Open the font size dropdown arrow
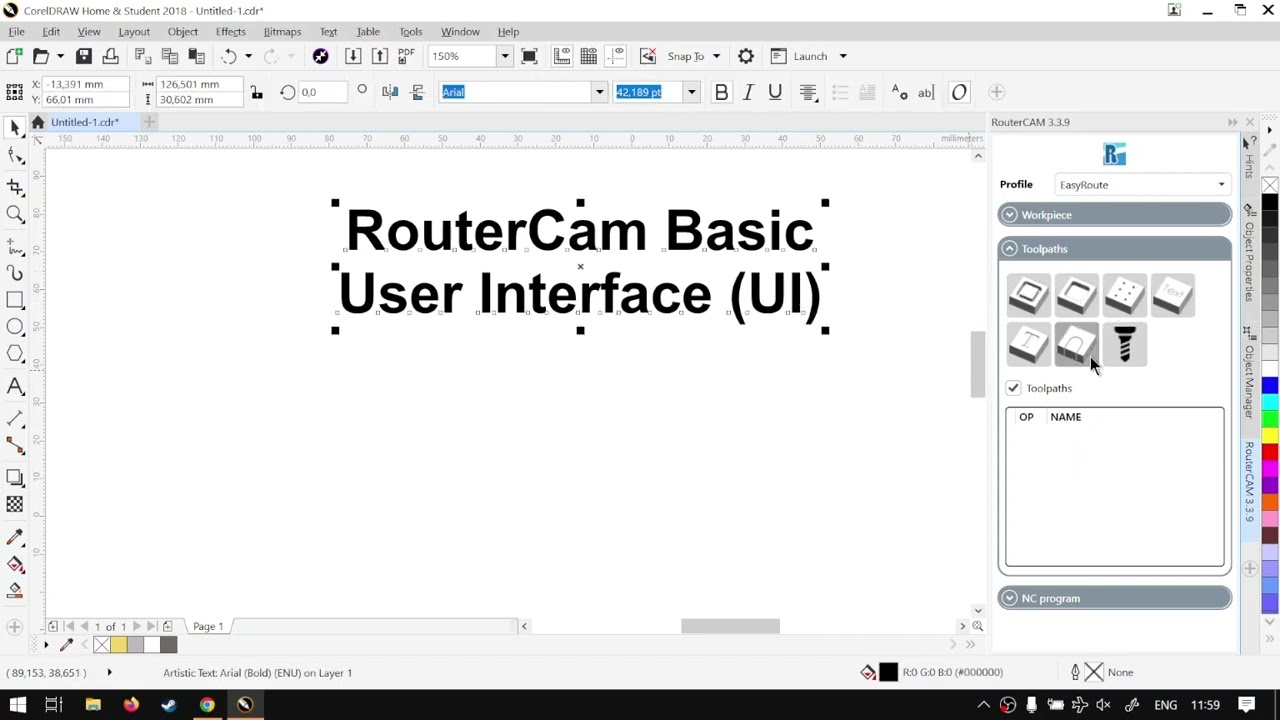Viewport: 1280px width, 720px height. (x=691, y=92)
